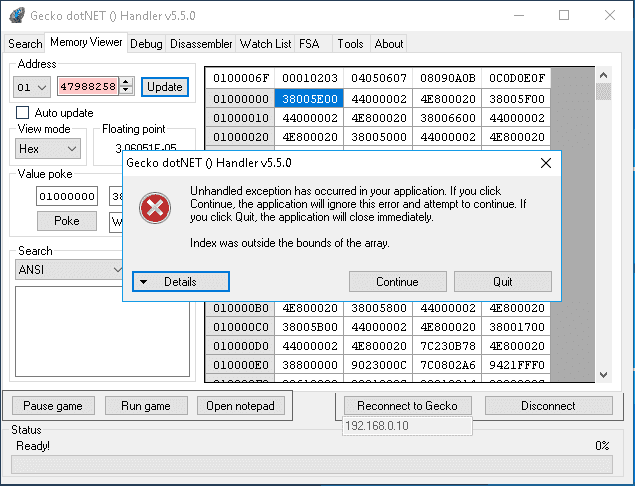Click the Value poke address field 01000000

click(67, 196)
